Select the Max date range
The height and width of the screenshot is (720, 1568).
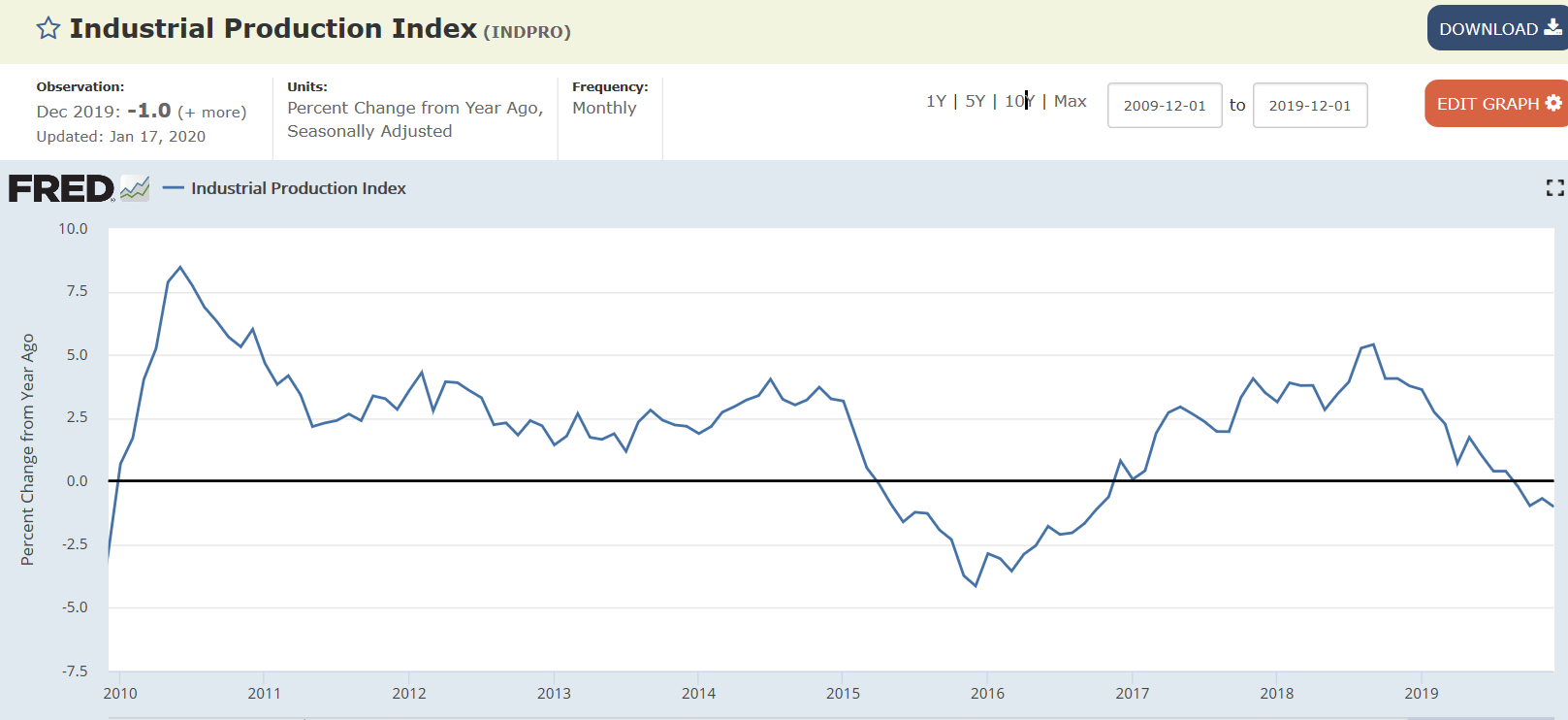pos(1070,101)
